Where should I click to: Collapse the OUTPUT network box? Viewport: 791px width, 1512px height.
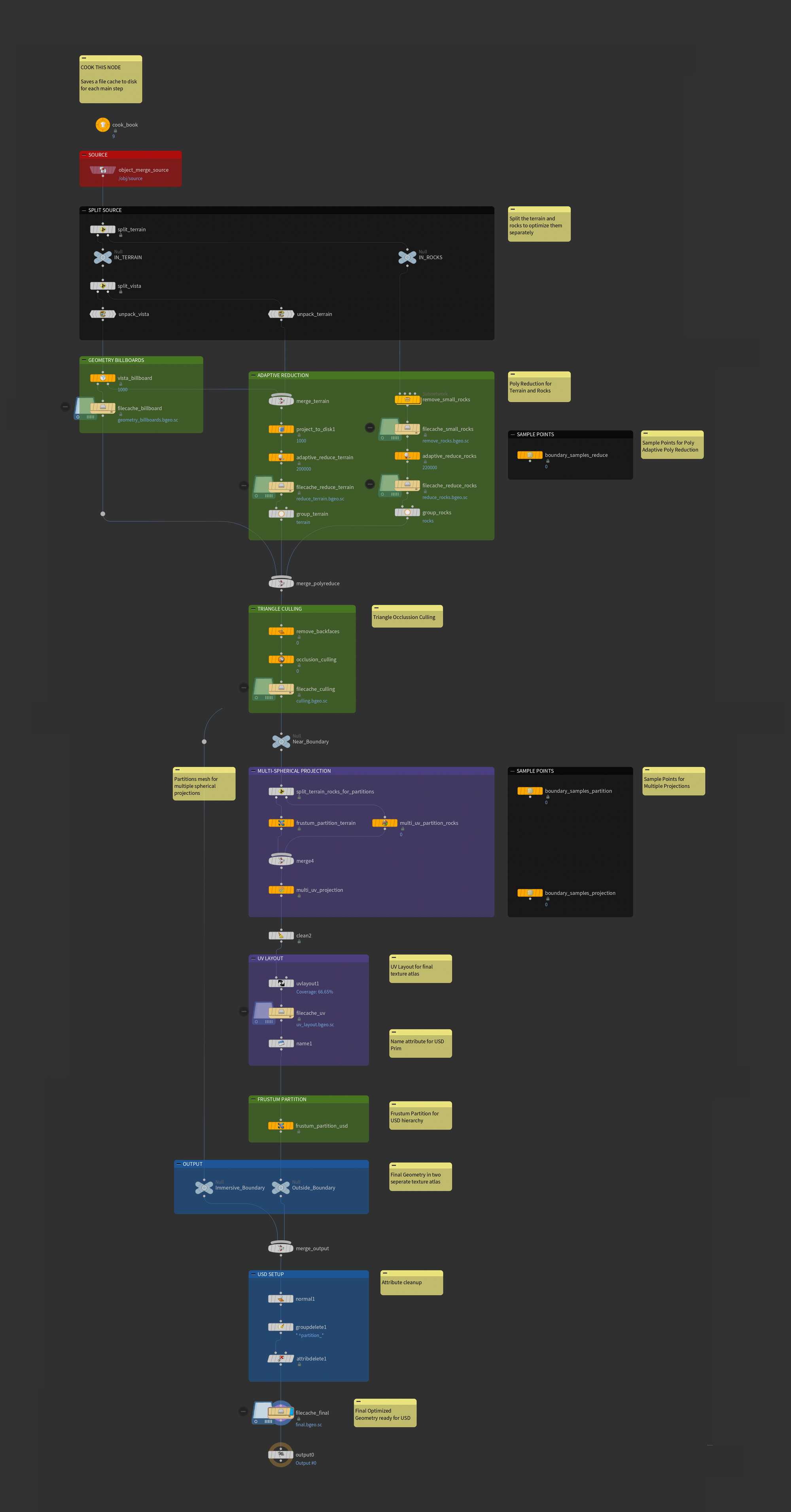(x=179, y=1163)
